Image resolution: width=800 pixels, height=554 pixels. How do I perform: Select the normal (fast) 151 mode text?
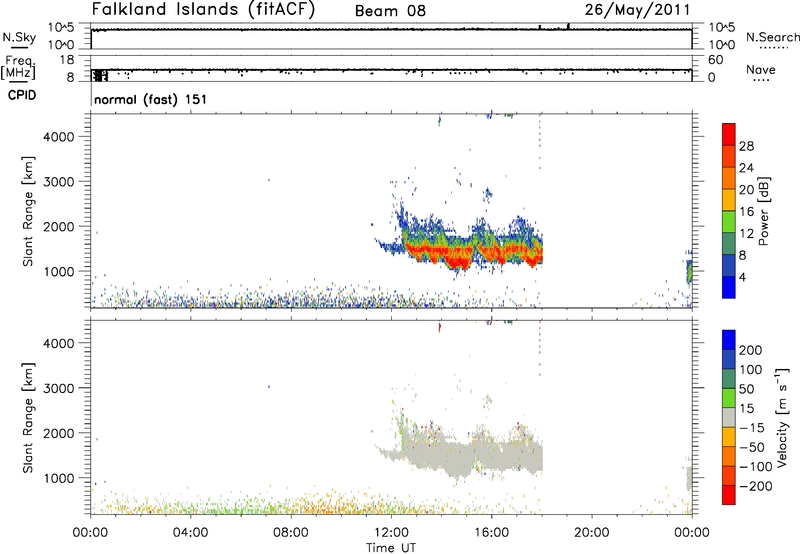click(x=144, y=100)
